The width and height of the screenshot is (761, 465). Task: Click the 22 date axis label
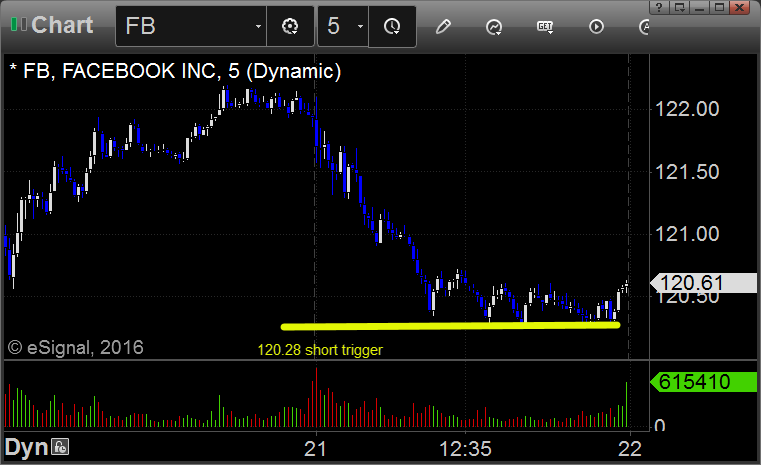click(630, 449)
